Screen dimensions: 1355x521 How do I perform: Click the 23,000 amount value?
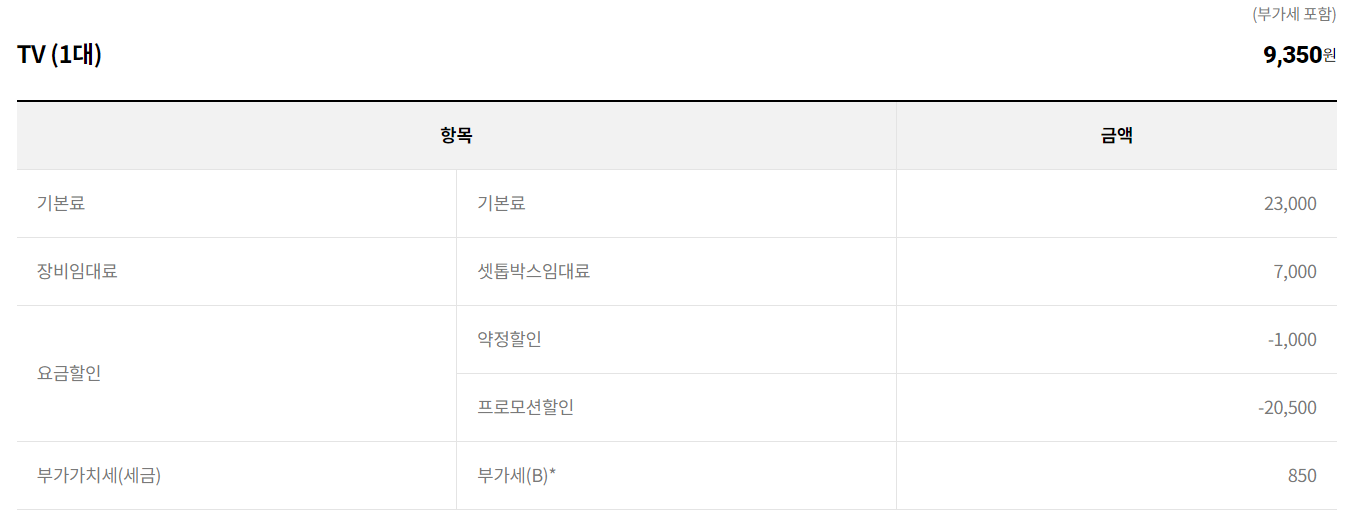[1290, 204]
